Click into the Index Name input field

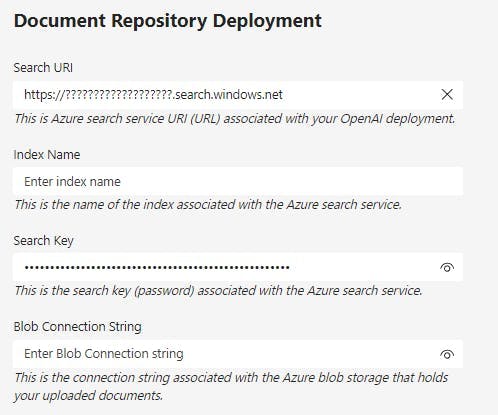(x=238, y=181)
